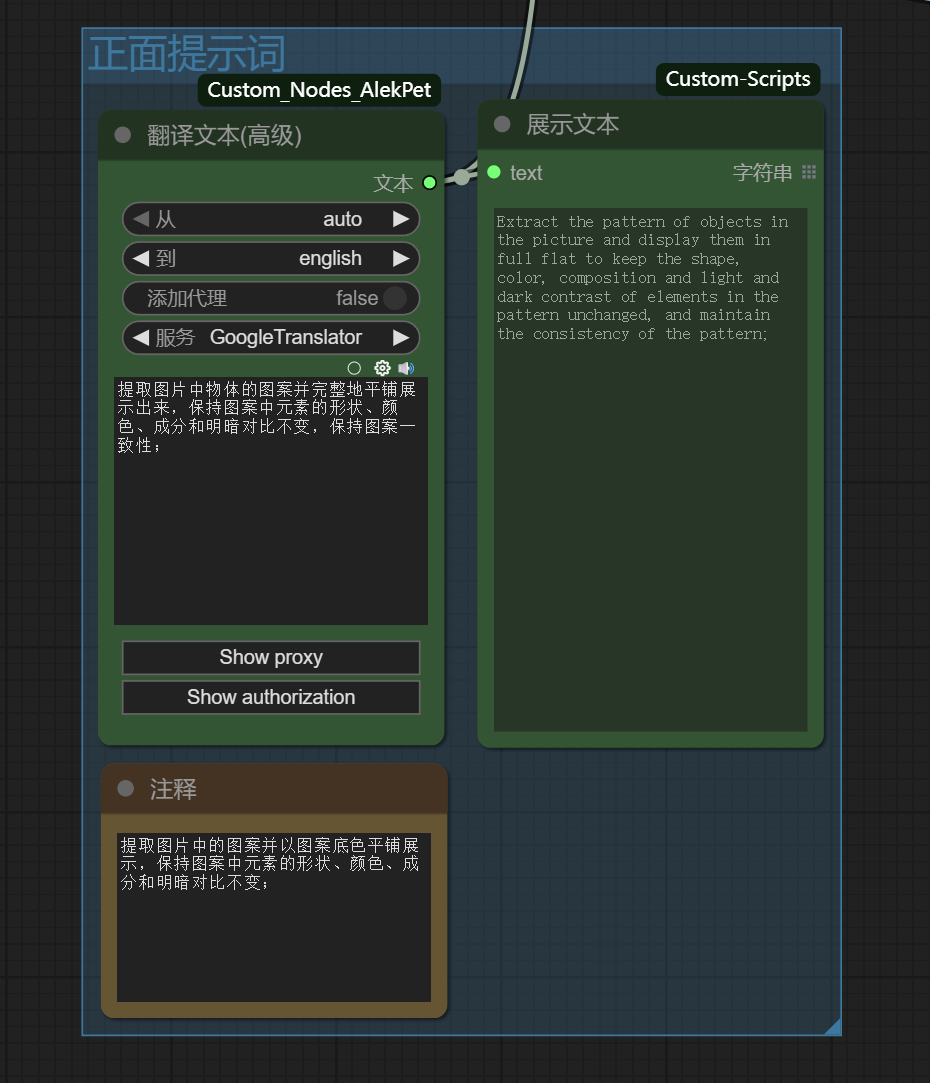The image size is (930, 1083).
Task: Open the 到 english language dropdown
Action: click(271, 259)
